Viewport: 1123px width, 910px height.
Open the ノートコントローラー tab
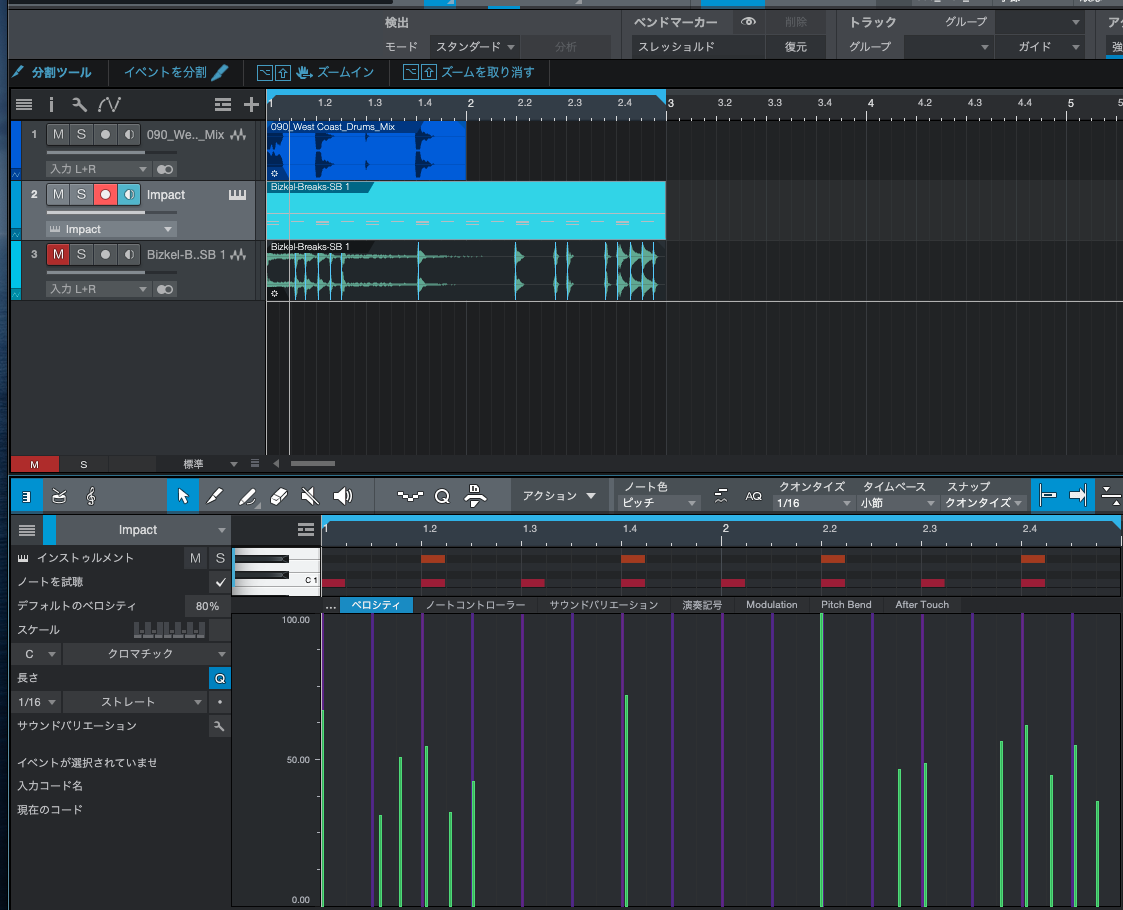pos(475,605)
